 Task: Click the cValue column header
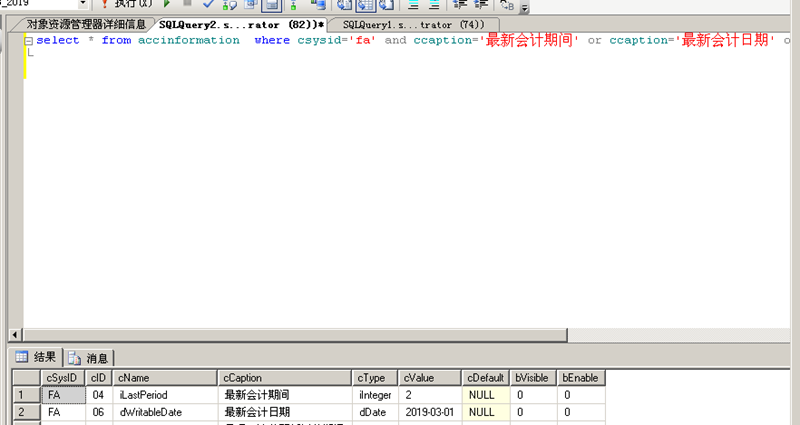pyautogui.click(x=430, y=378)
